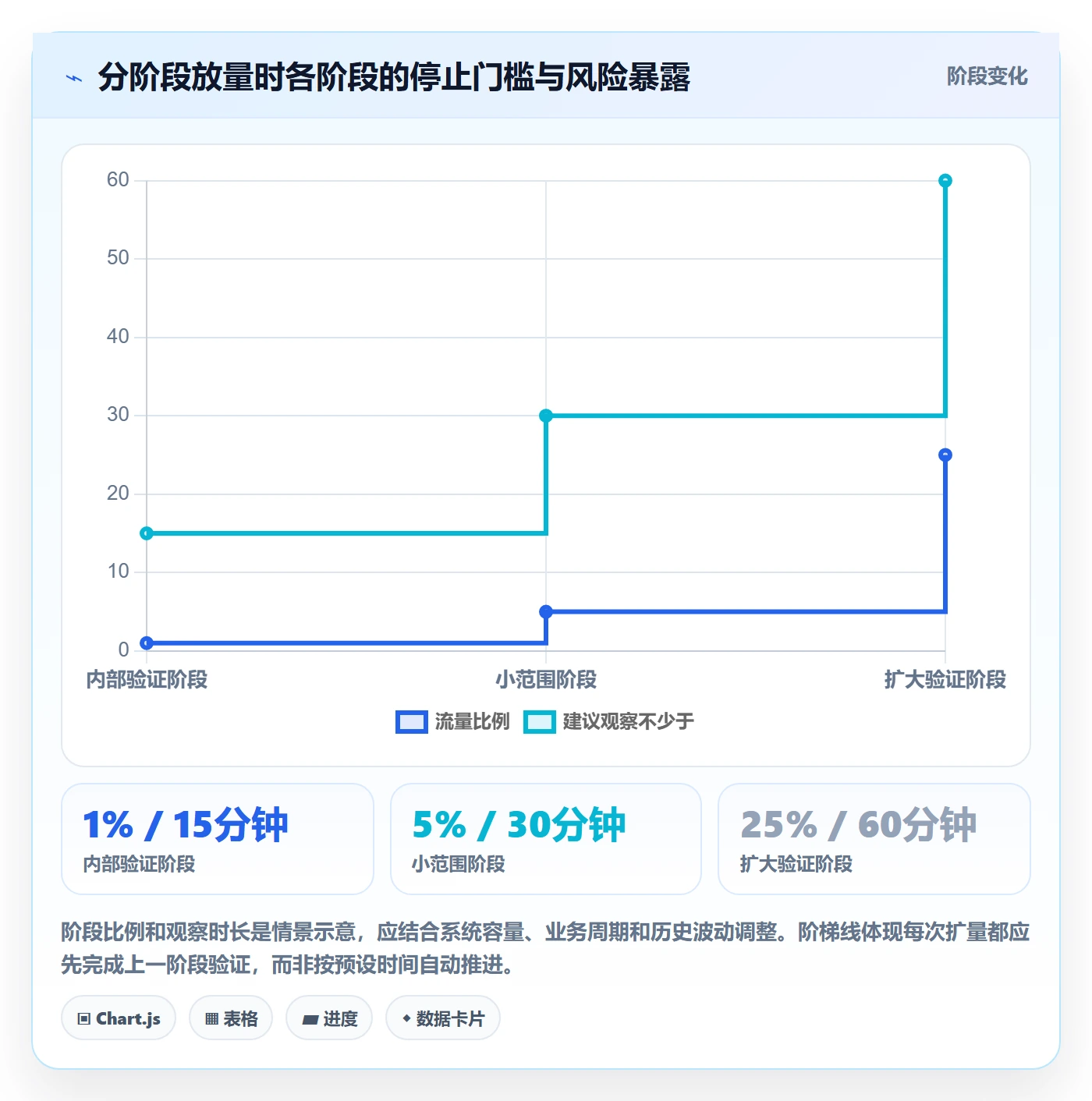Click the cyan data point at 30
This screenshot has width=1092, height=1101.
point(546,416)
